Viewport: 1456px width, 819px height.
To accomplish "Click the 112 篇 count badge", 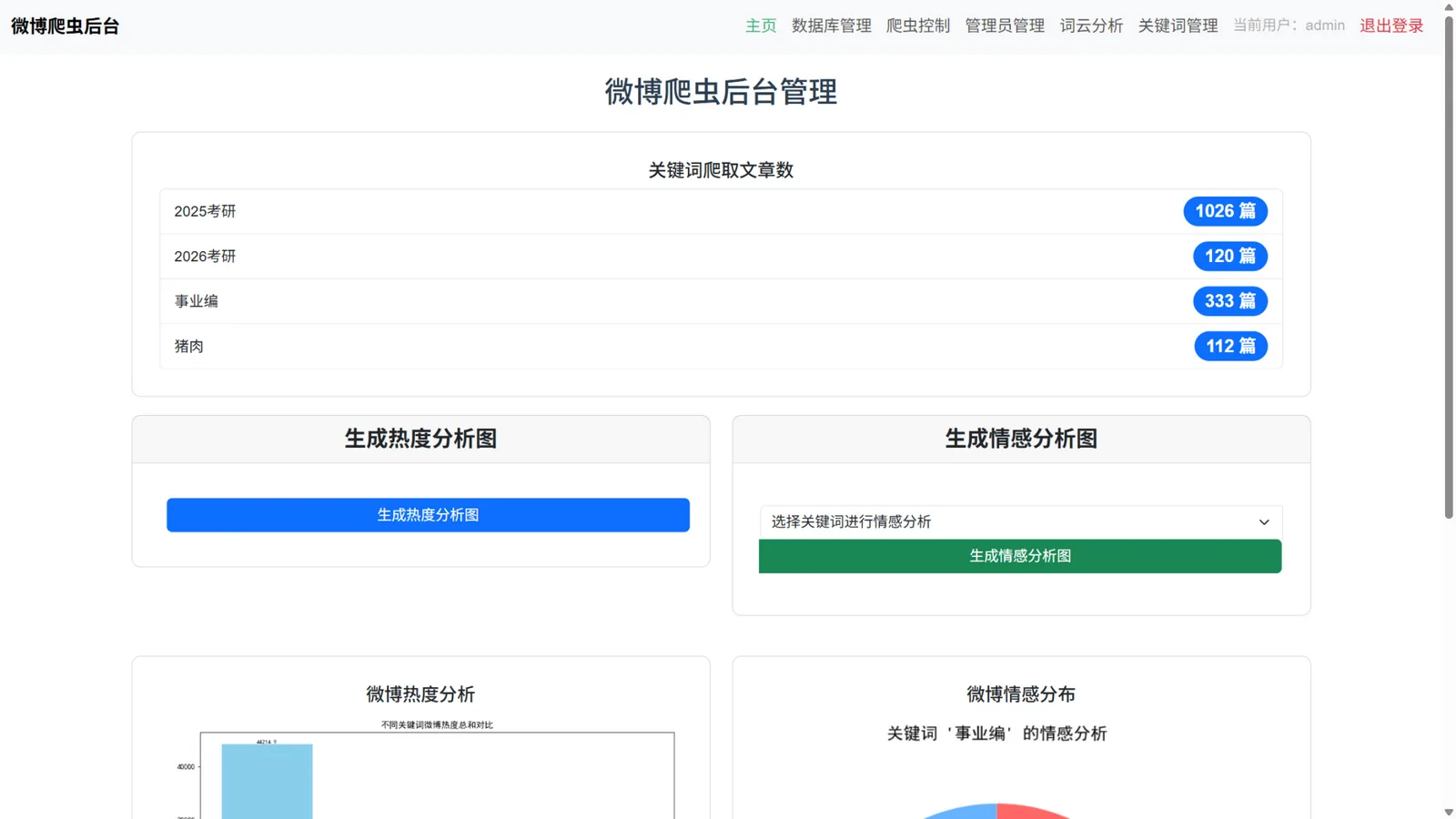I will point(1230,346).
